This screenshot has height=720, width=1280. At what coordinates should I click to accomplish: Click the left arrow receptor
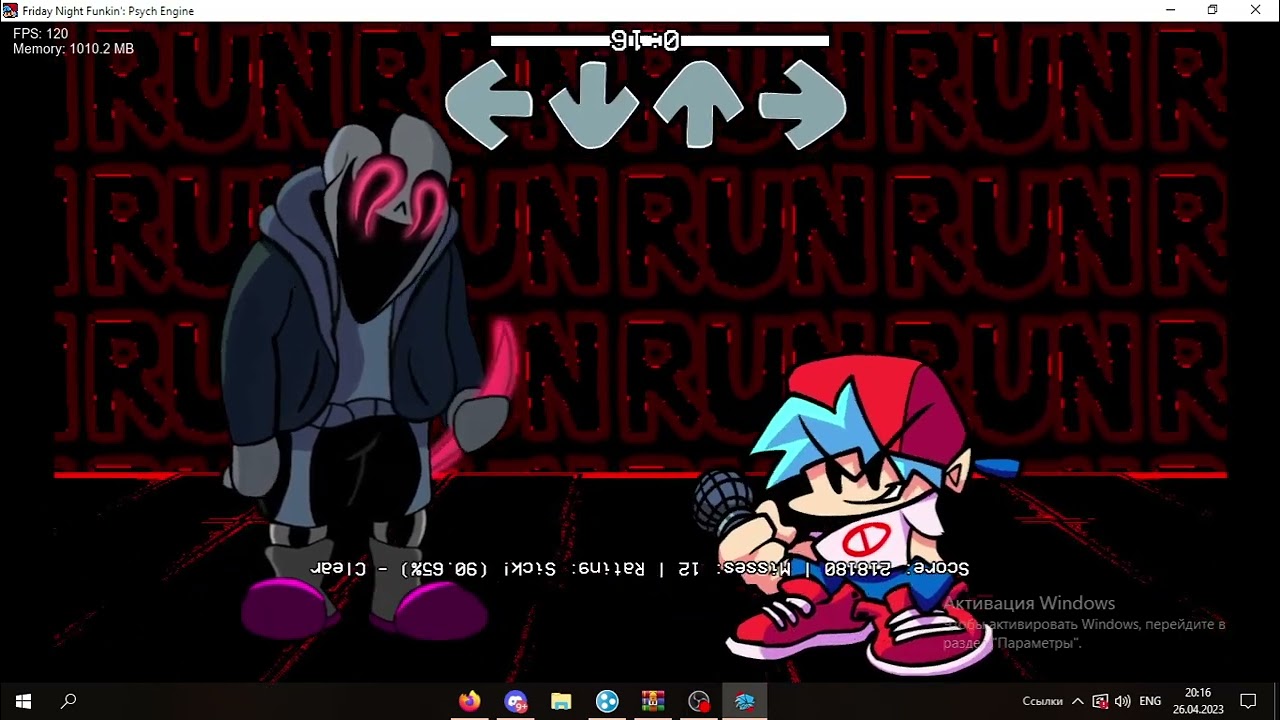coord(489,103)
